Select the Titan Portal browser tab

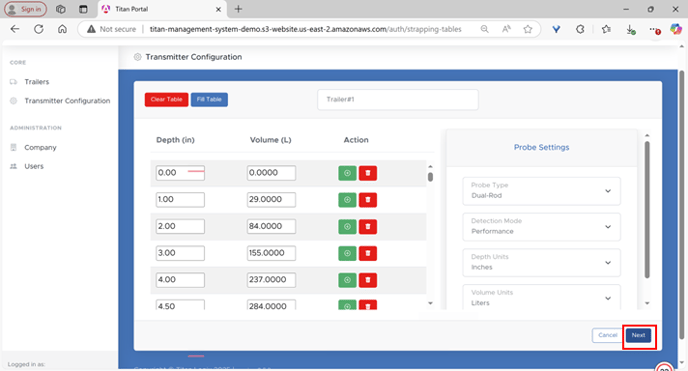coord(161,9)
